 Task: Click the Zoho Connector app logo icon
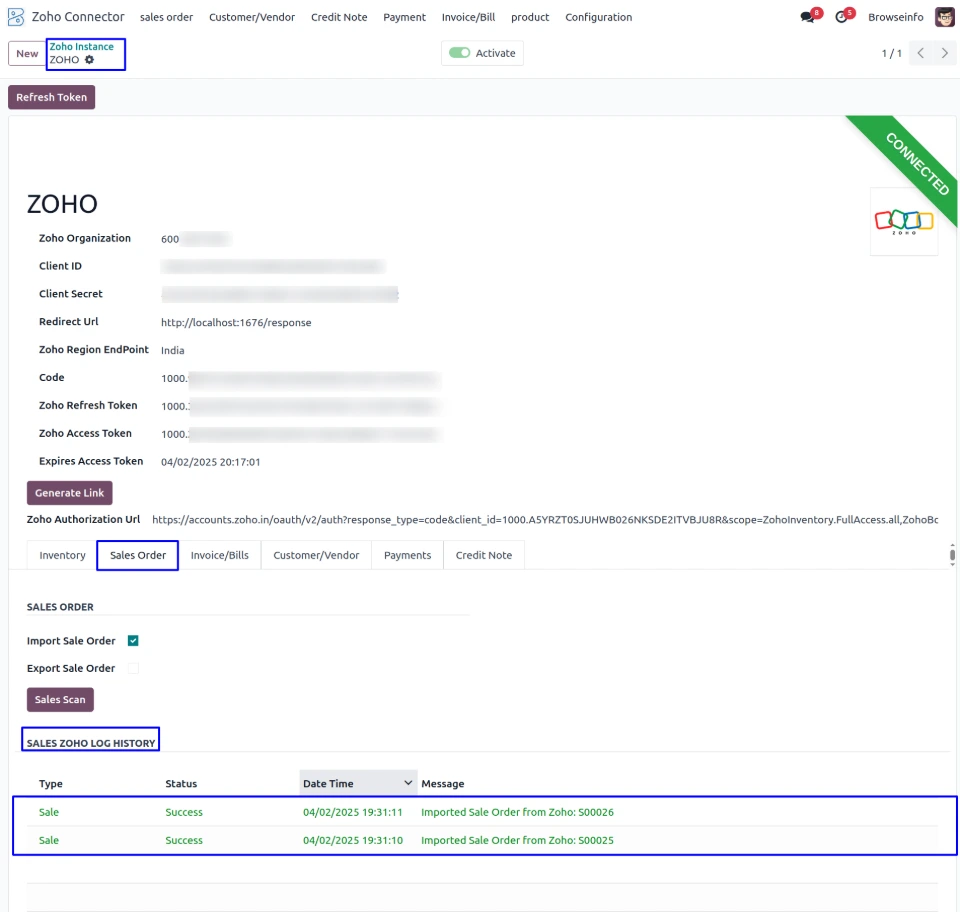click(16, 17)
